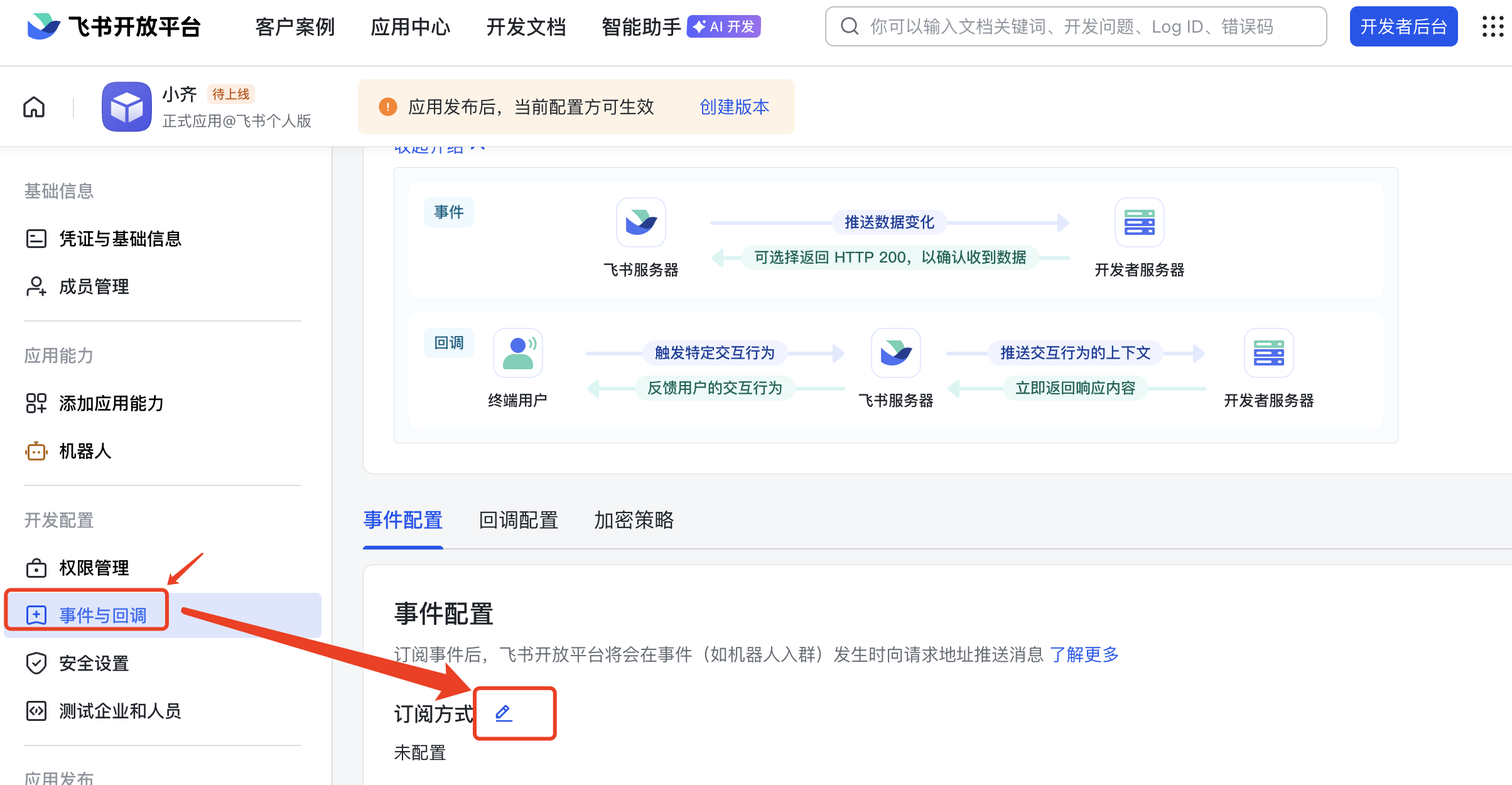This screenshot has height=785, width=1512.
Task: Switch to the 回调配置 tab
Action: point(518,521)
